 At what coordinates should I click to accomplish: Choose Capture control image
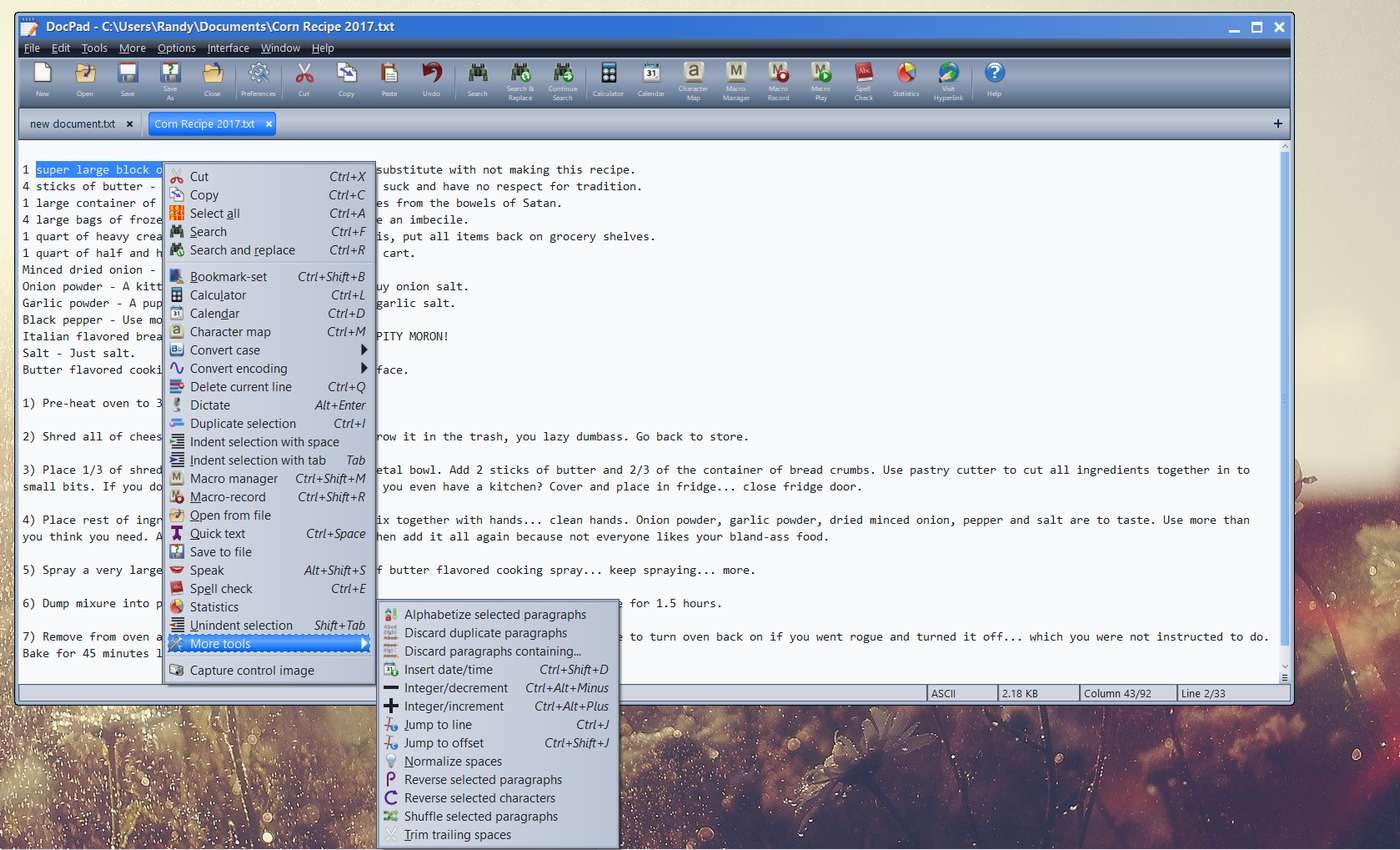(270, 671)
